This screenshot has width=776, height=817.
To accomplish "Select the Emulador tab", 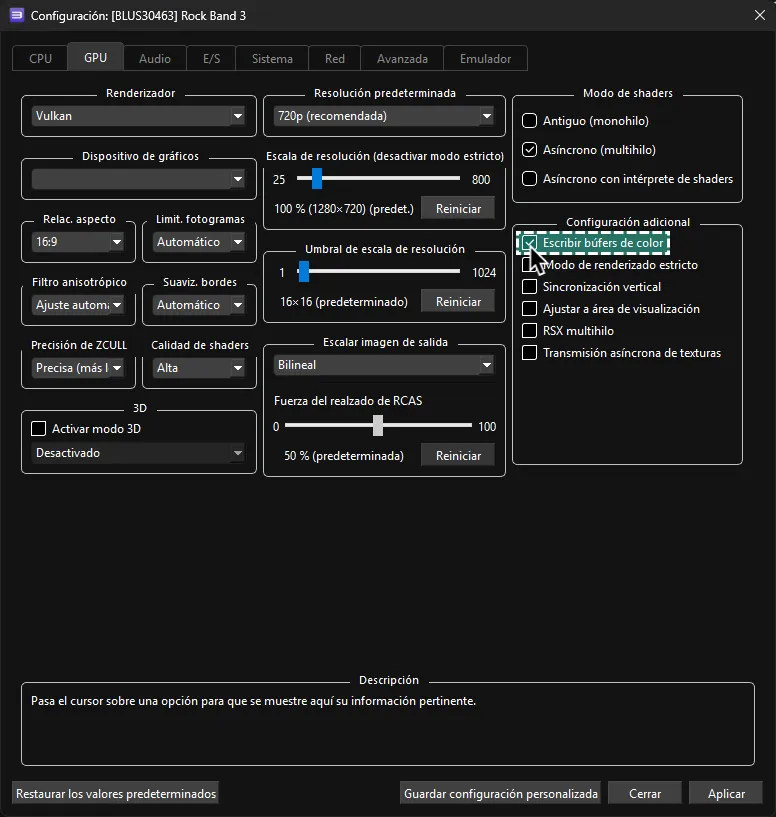I will [x=485, y=58].
